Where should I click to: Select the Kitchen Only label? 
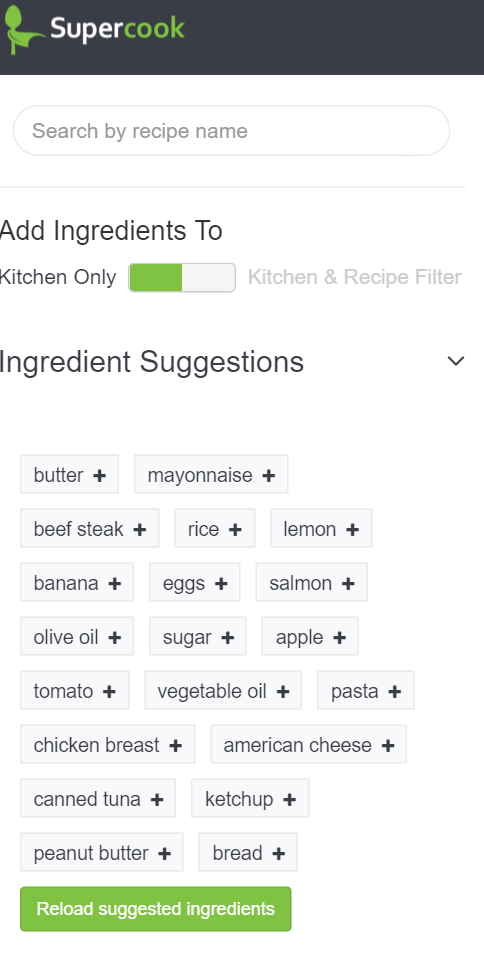pos(58,277)
